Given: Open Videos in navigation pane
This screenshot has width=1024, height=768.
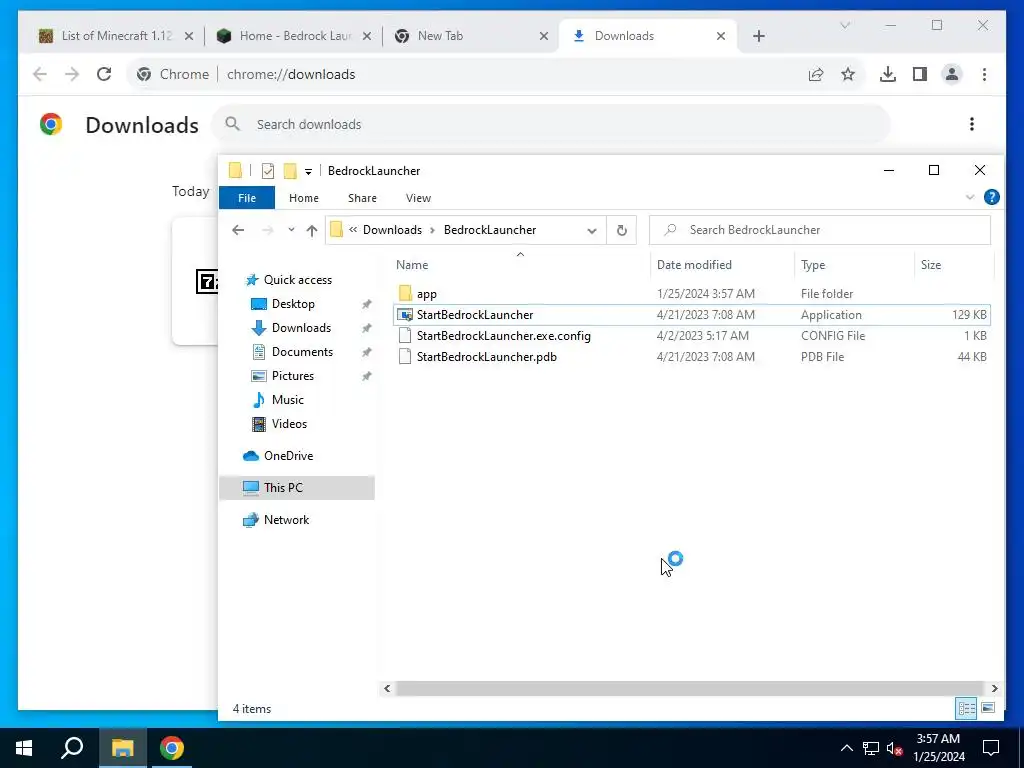Looking at the screenshot, I should tap(289, 424).
